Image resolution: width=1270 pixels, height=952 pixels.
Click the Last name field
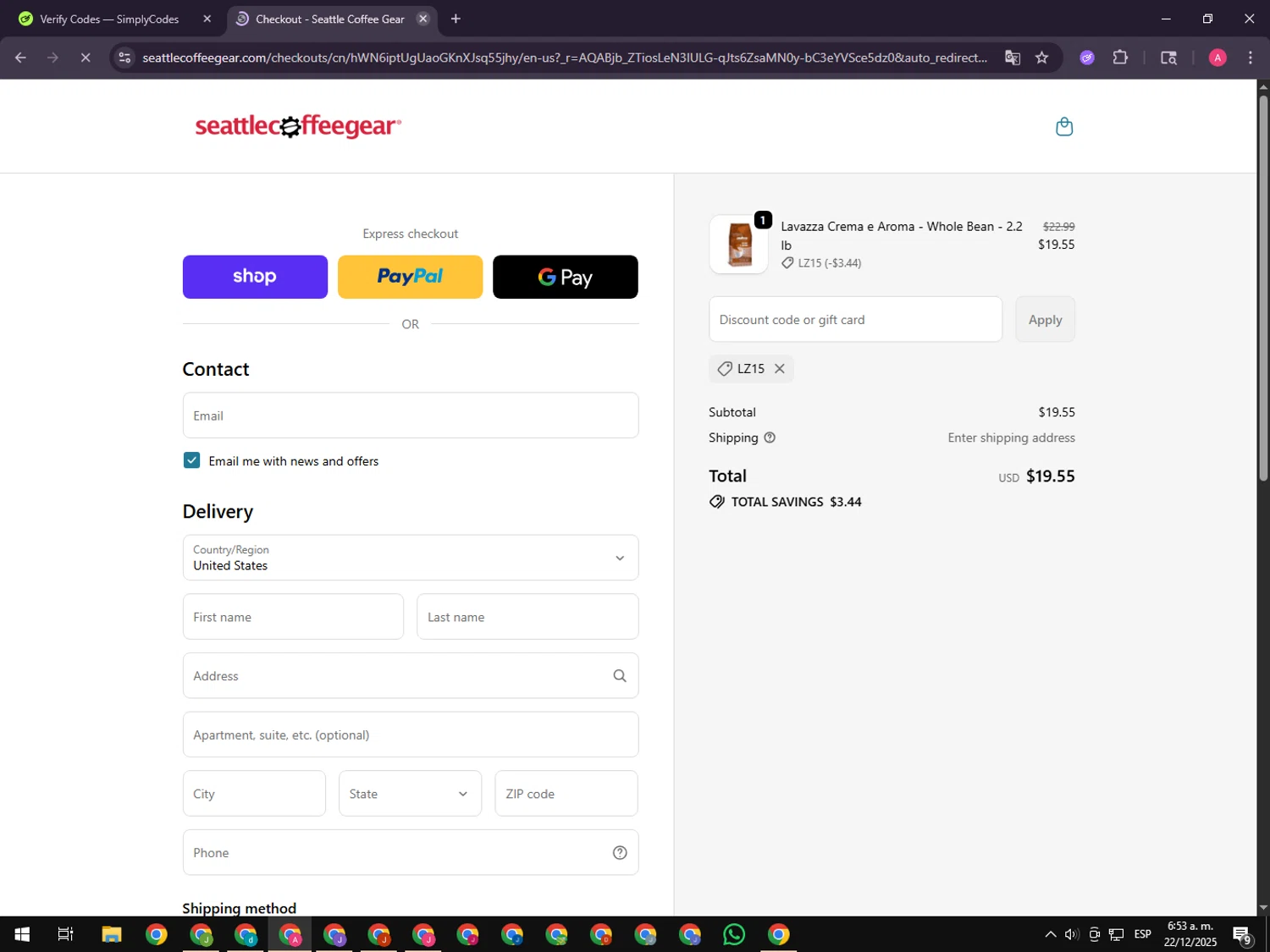click(527, 617)
